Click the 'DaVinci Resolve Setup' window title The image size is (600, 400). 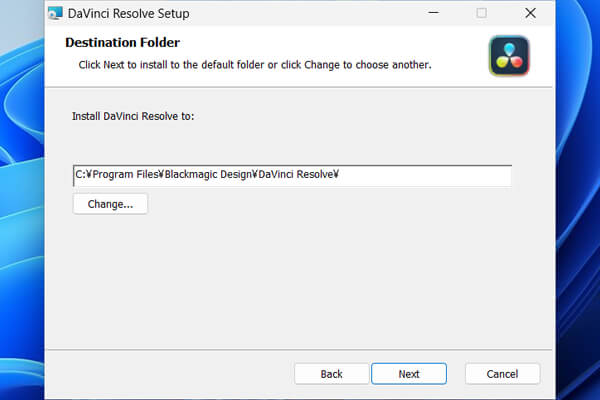point(129,14)
